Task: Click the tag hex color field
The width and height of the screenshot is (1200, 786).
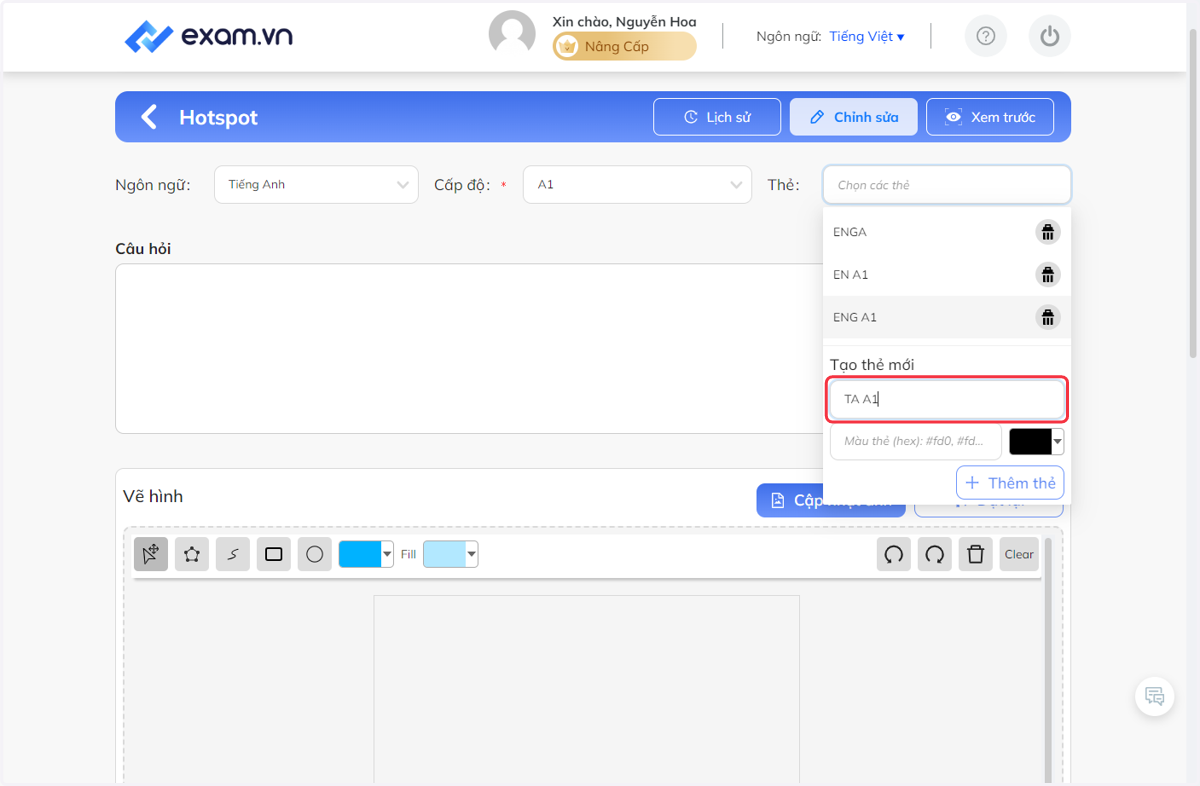Action: [x=915, y=441]
